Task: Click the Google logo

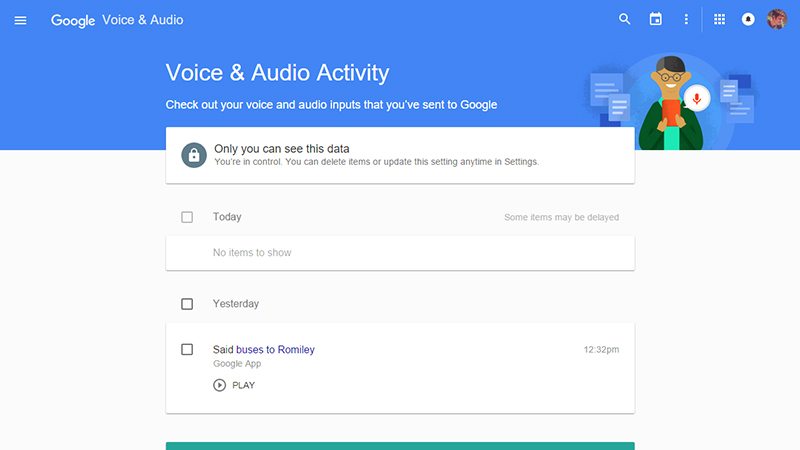Action: (73, 21)
